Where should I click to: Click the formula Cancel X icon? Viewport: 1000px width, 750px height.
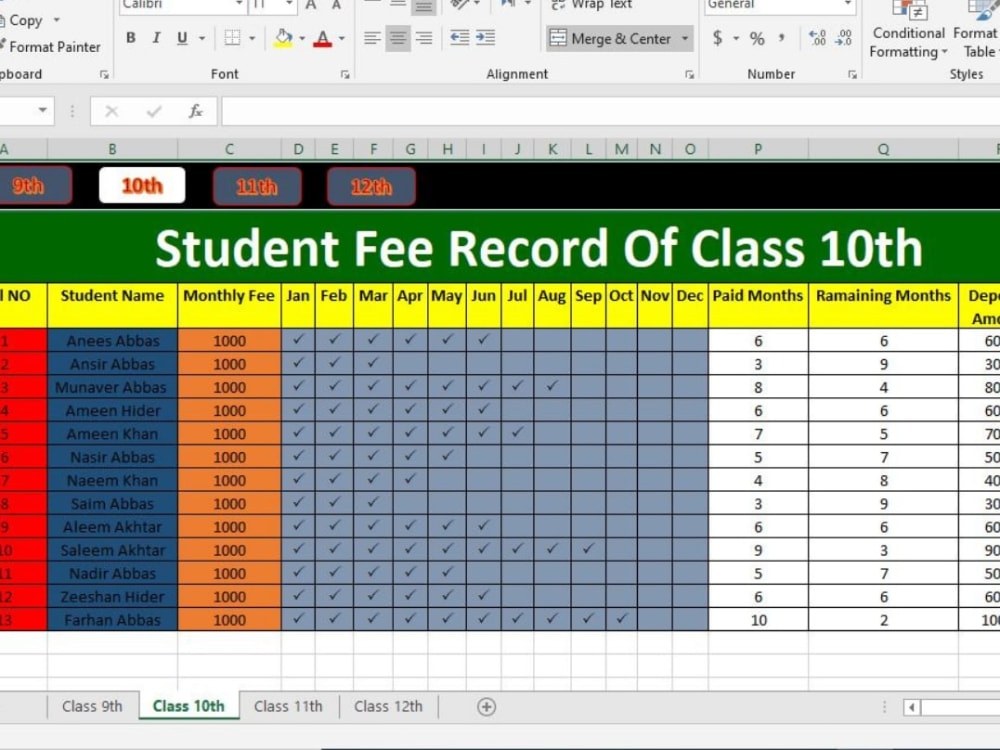click(x=112, y=112)
